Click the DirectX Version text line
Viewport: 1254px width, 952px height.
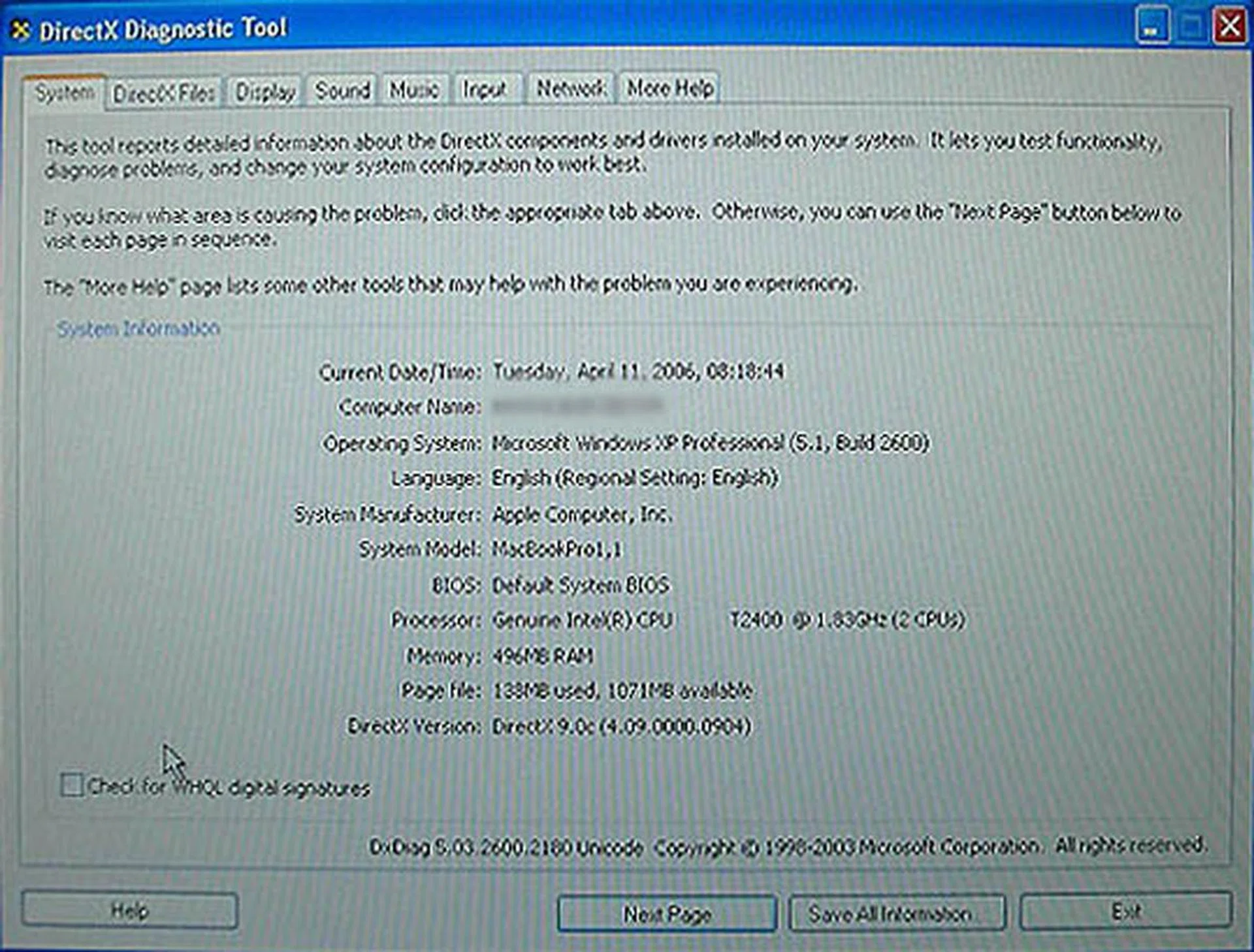552,725
